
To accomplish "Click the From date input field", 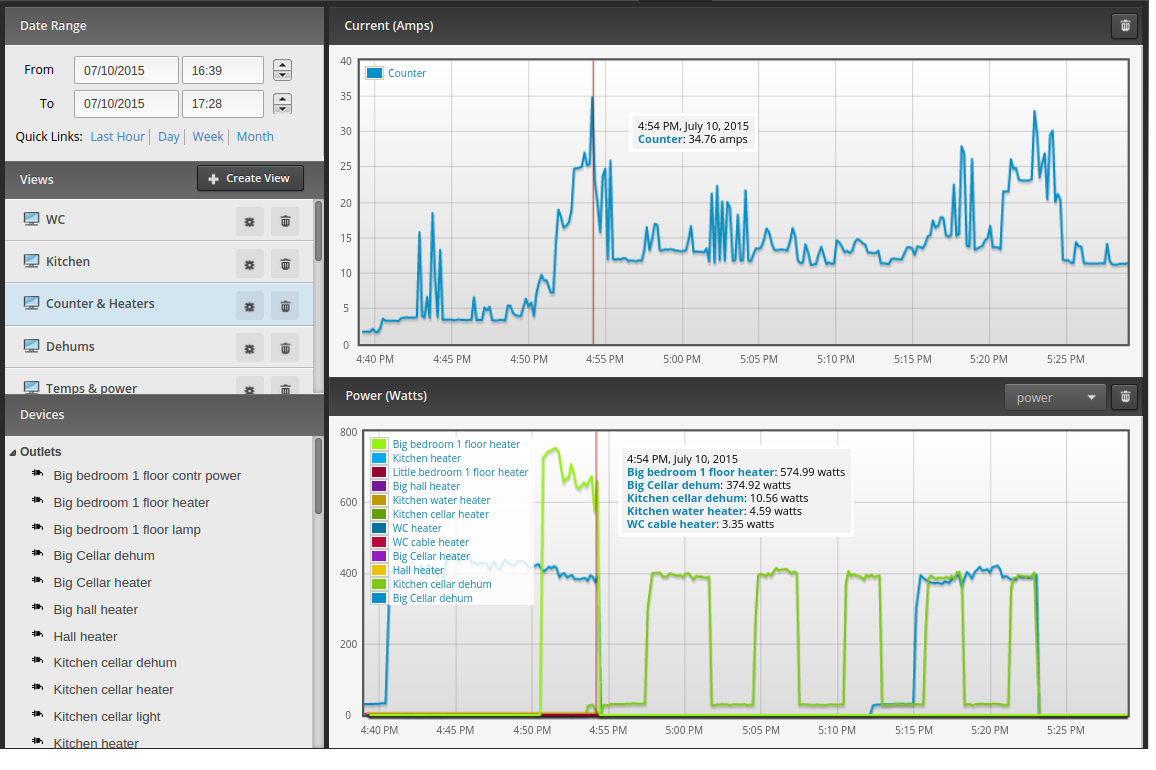I will (x=126, y=71).
